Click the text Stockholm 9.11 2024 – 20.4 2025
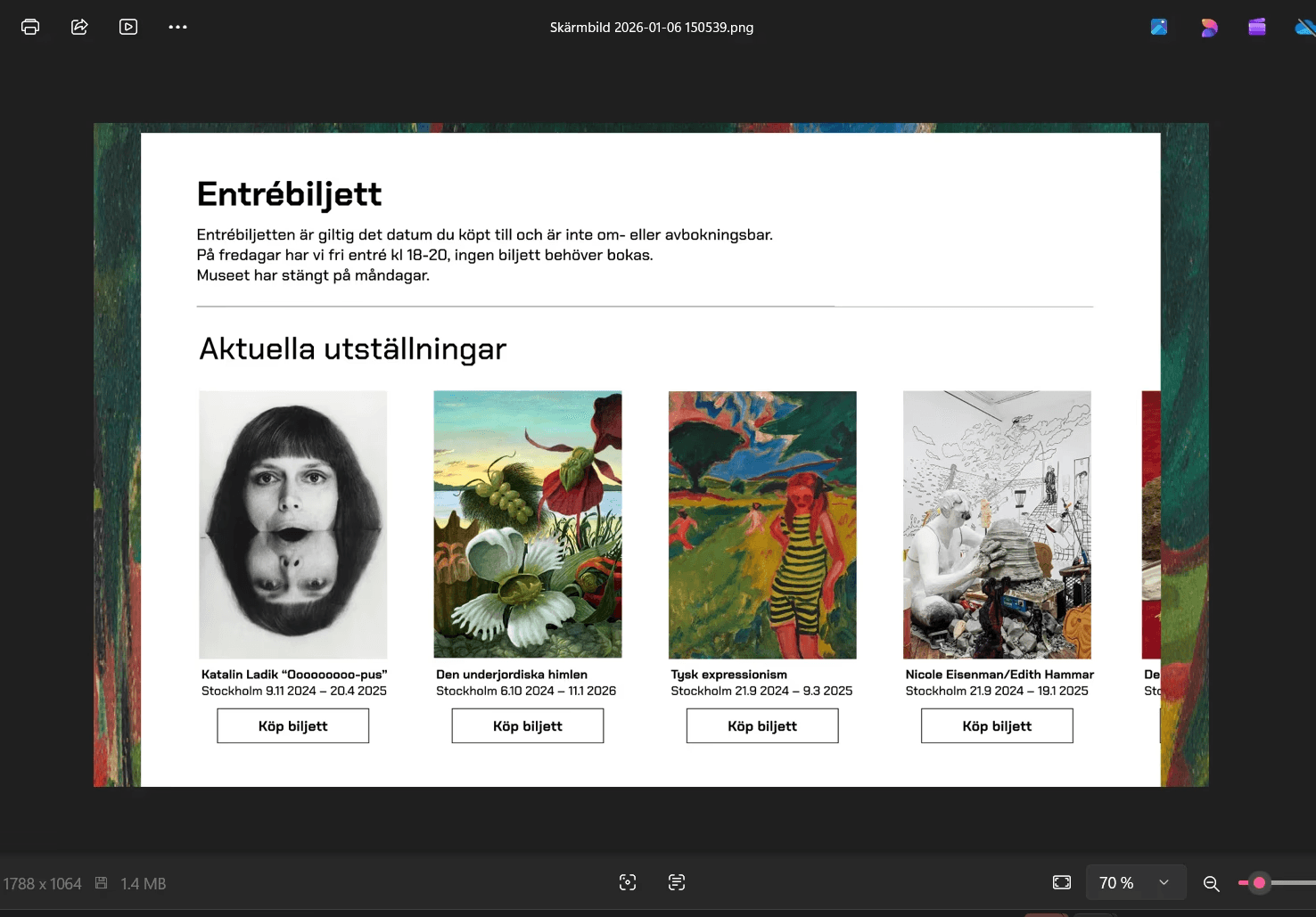This screenshot has width=1316, height=917. (294, 691)
